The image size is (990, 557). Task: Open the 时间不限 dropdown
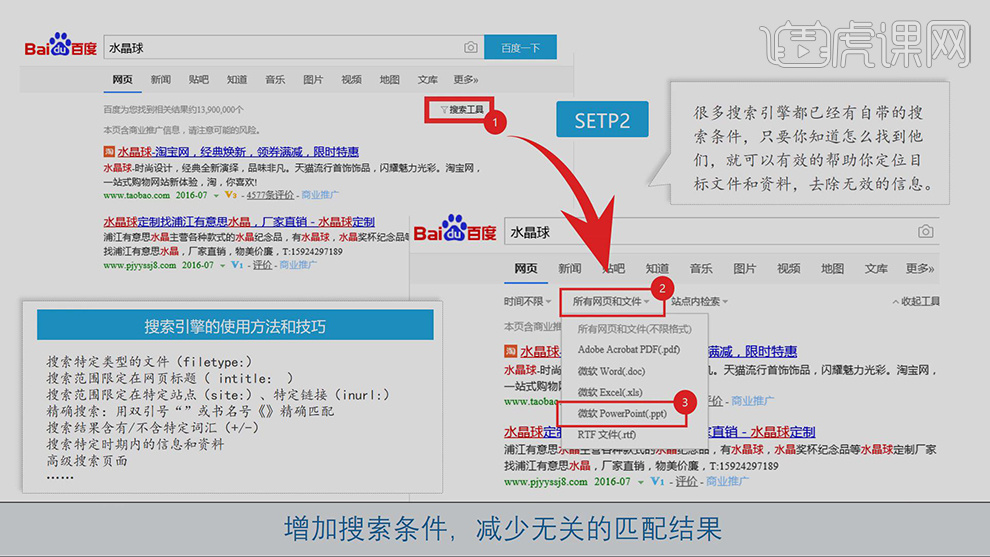tap(527, 302)
